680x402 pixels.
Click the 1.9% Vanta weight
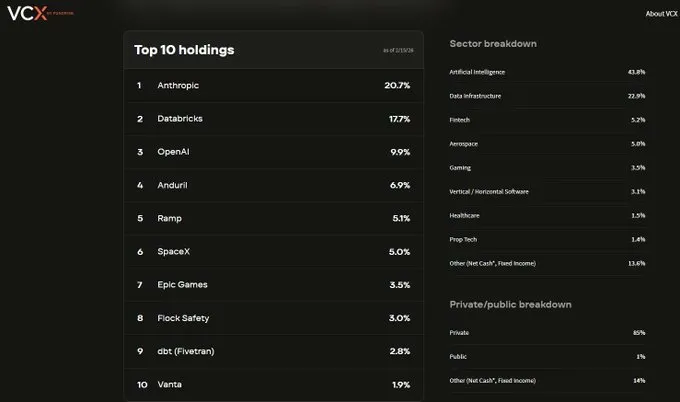401,385
